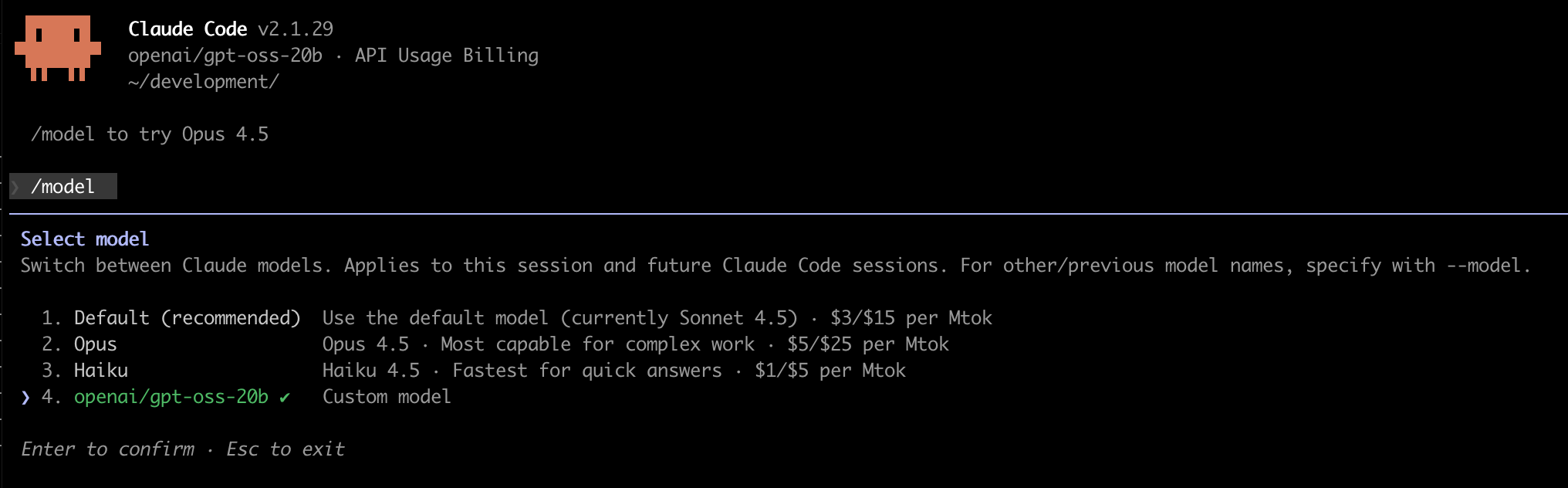
Task: Click the Enter to confirm hint
Action: (x=108, y=449)
